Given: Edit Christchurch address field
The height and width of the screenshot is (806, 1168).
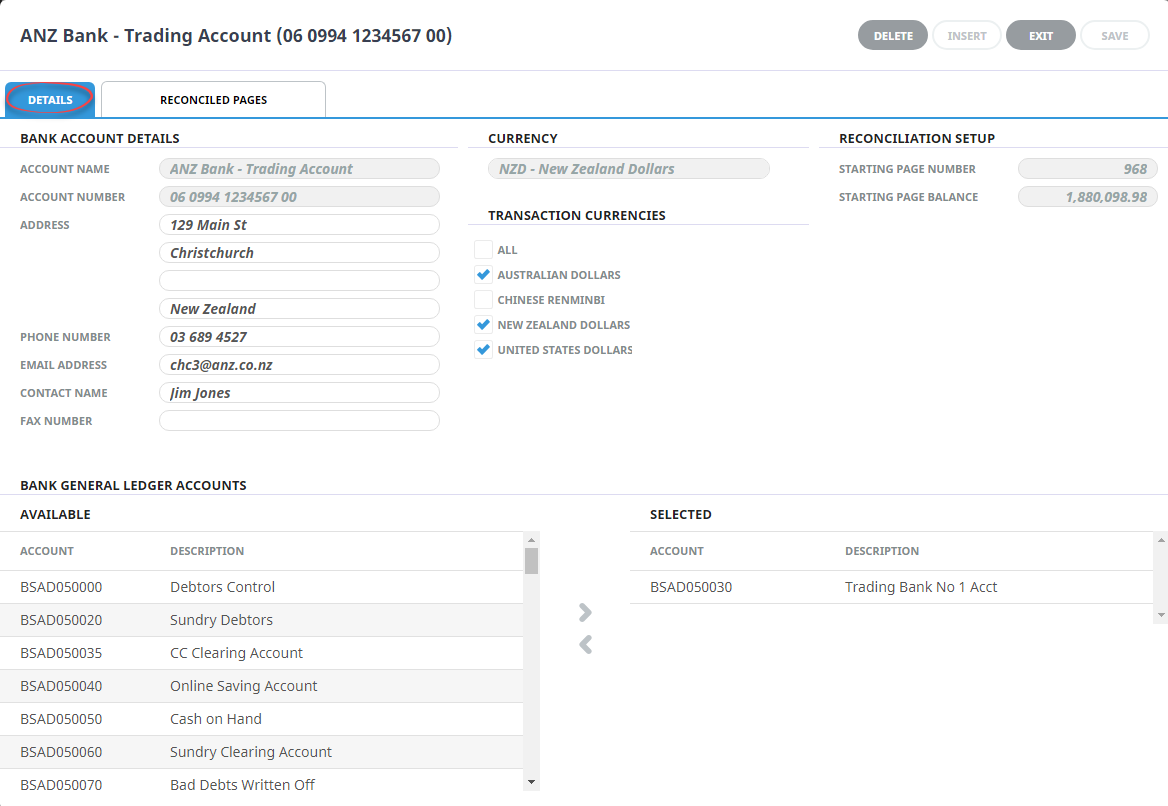Looking at the screenshot, I should [x=299, y=253].
